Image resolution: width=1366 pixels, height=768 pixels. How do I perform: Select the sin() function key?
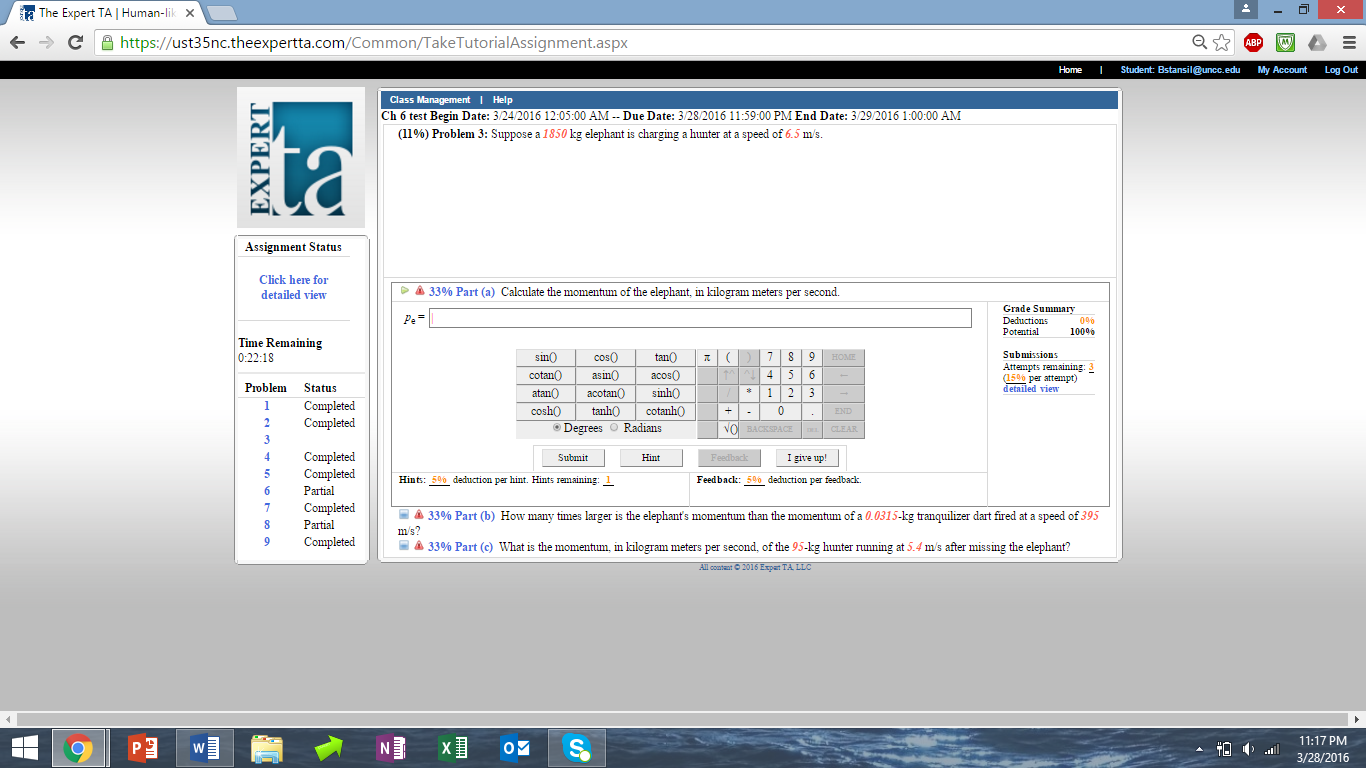coord(544,357)
